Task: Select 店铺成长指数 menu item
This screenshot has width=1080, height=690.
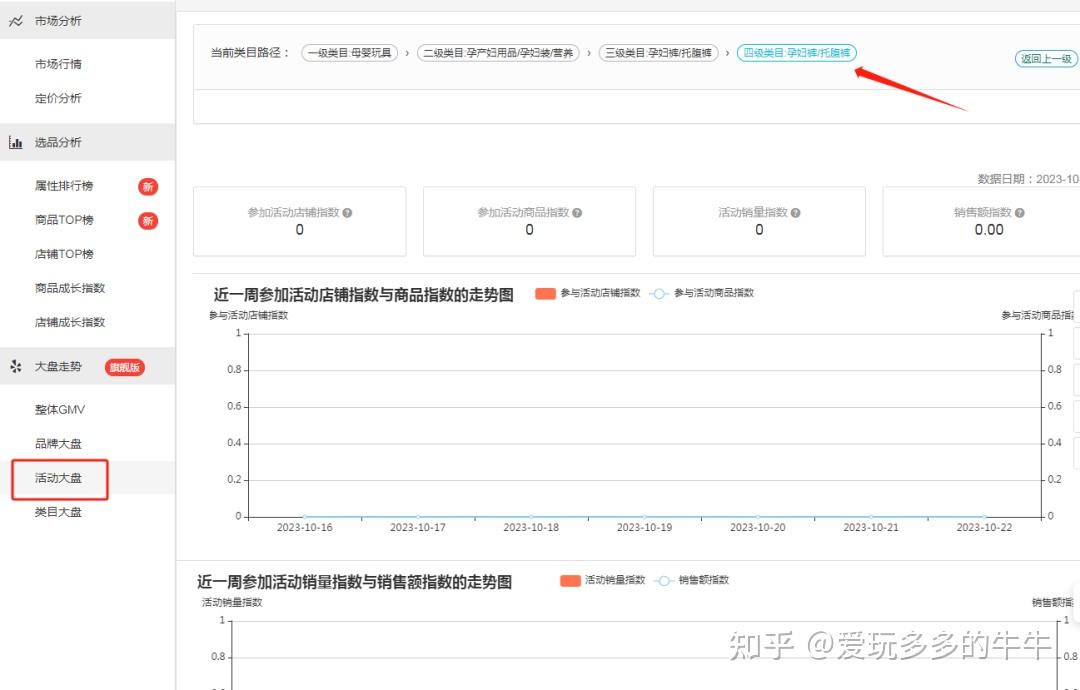Action: pyautogui.click(x=70, y=322)
